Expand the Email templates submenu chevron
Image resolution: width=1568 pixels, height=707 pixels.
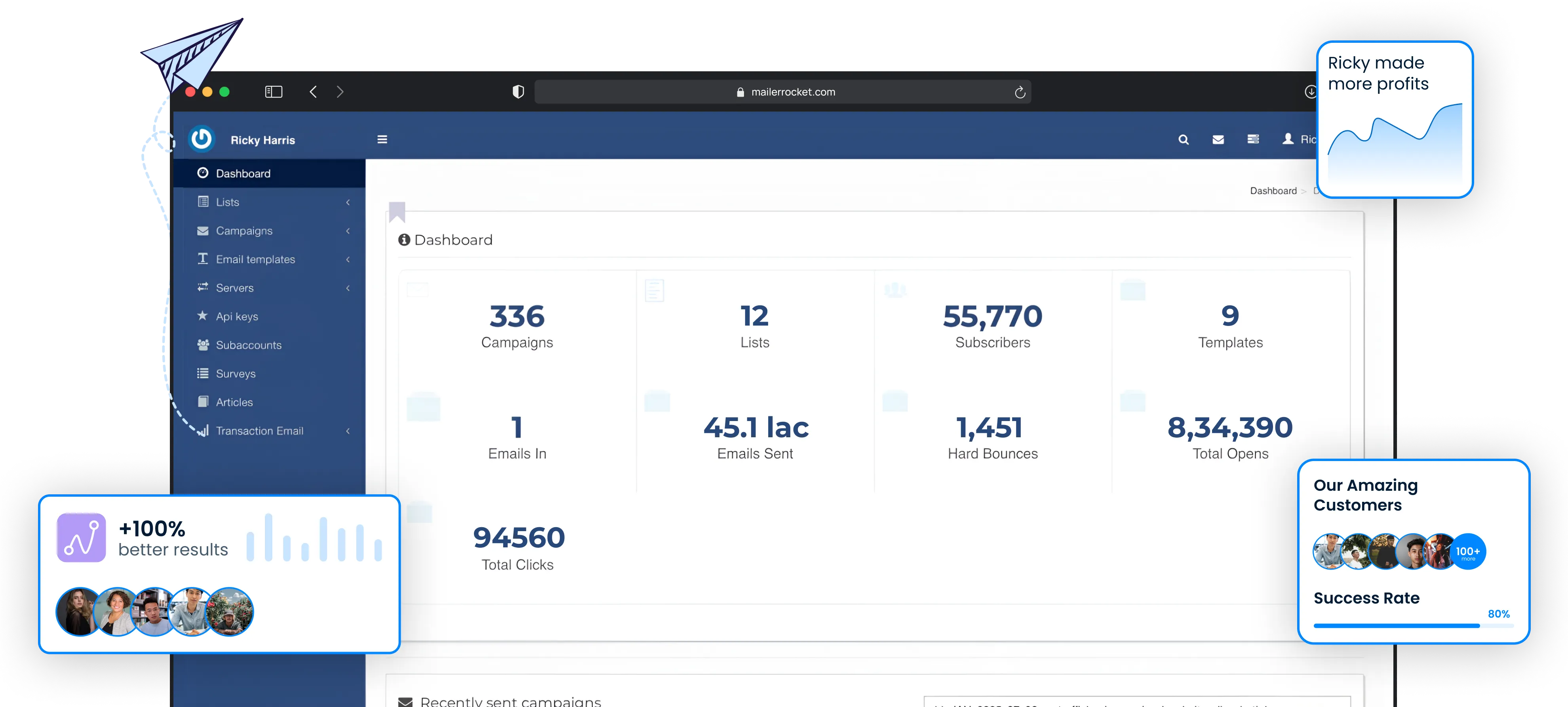(x=348, y=259)
